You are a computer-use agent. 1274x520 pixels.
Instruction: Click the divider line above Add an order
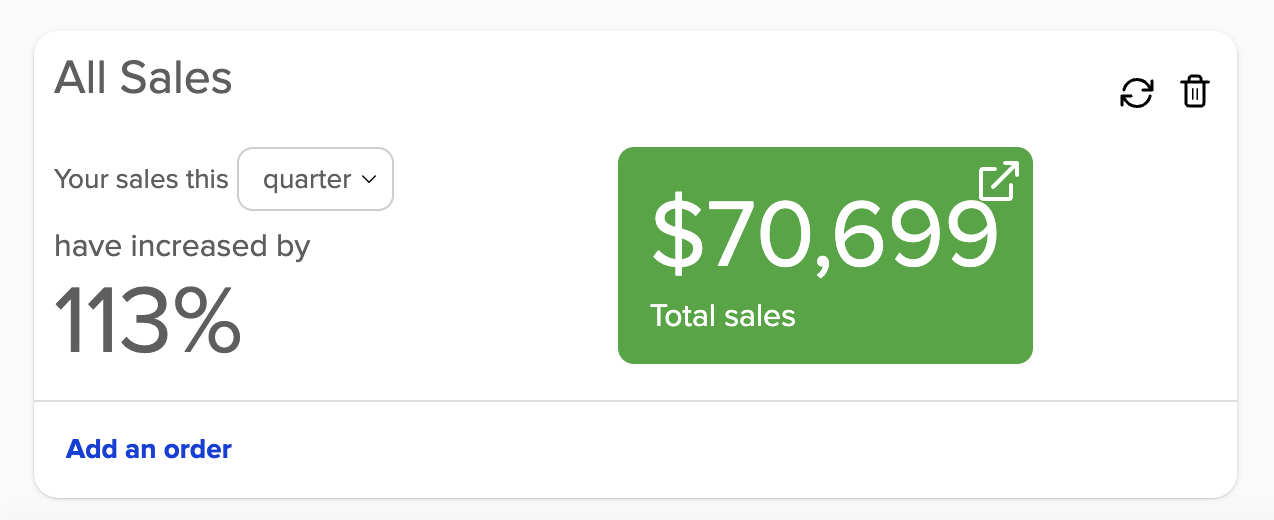pyautogui.click(x=636, y=401)
